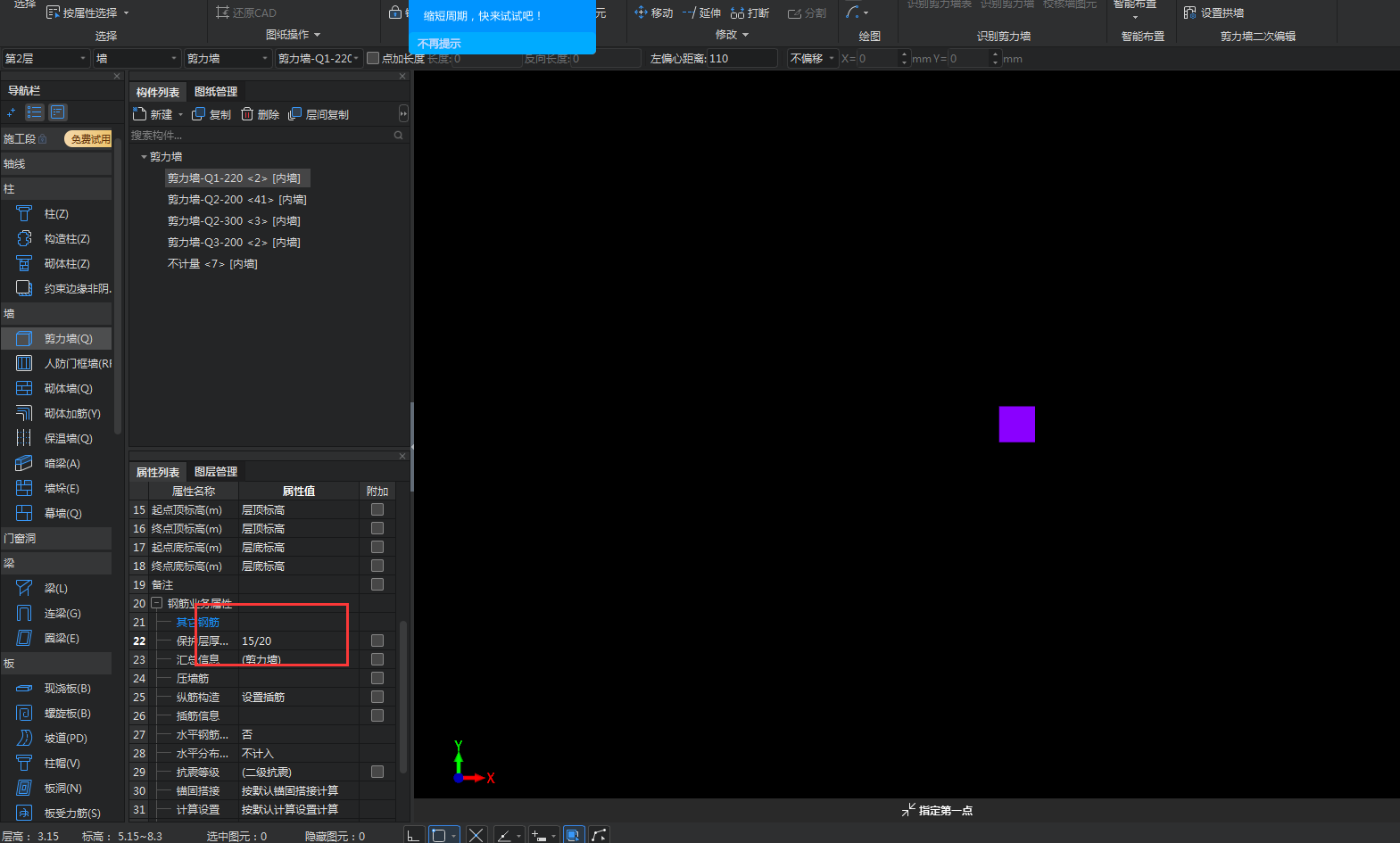Click the 延伸 extend tool icon
This screenshot has height=843, width=1400.
pos(689,12)
